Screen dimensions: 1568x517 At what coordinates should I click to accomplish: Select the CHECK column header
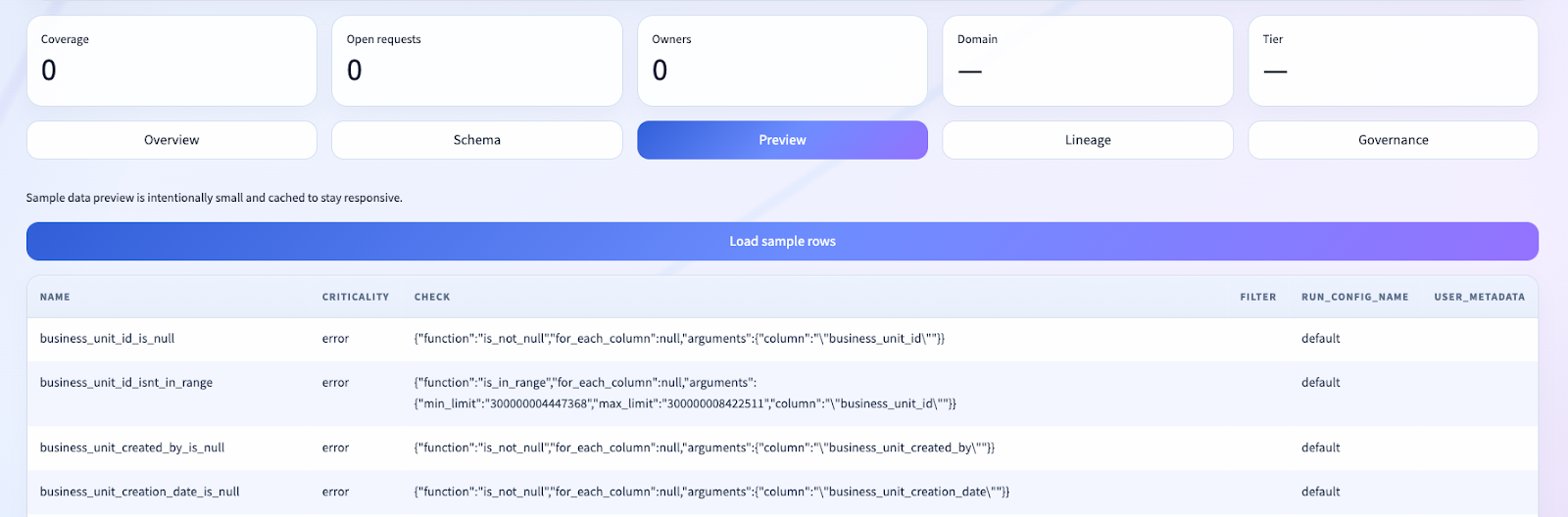click(432, 297)
